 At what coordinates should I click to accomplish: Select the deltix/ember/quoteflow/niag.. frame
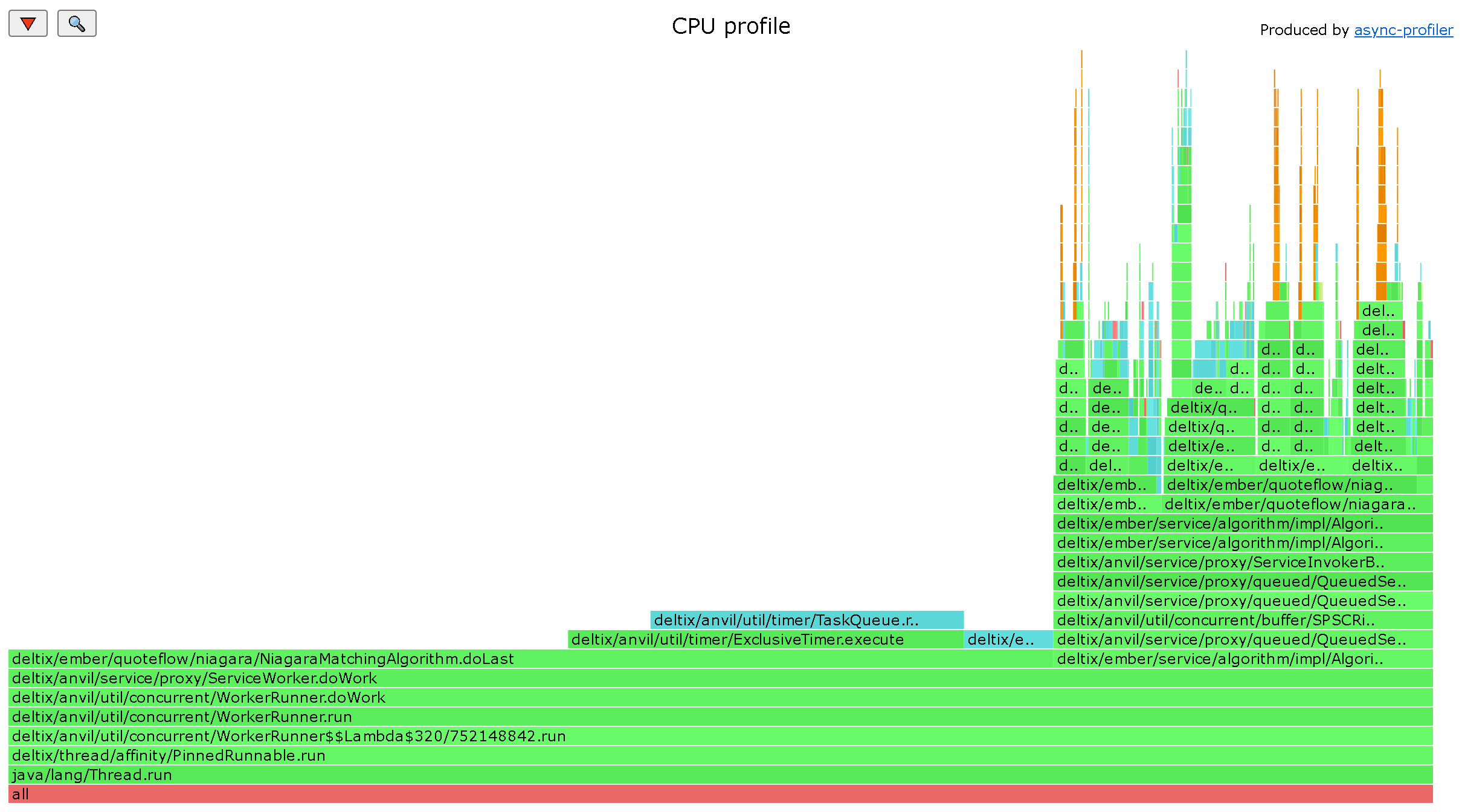point(1290,485)
